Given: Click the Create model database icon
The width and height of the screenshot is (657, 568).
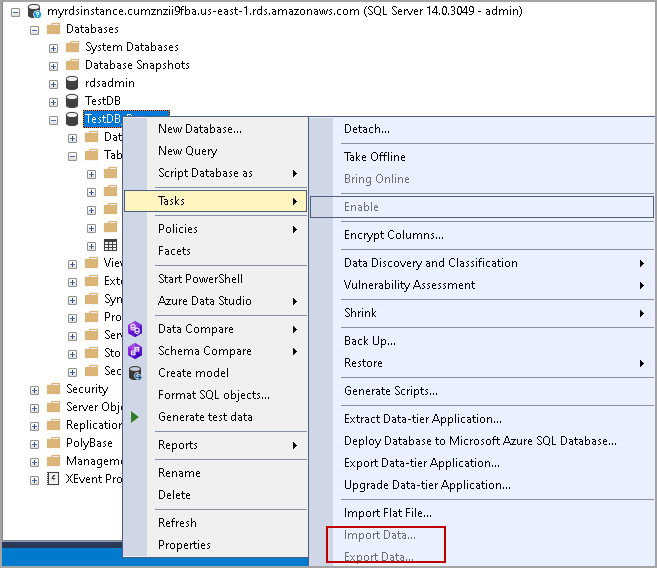Looking at the screenshot, I should (x=135, y=373).
